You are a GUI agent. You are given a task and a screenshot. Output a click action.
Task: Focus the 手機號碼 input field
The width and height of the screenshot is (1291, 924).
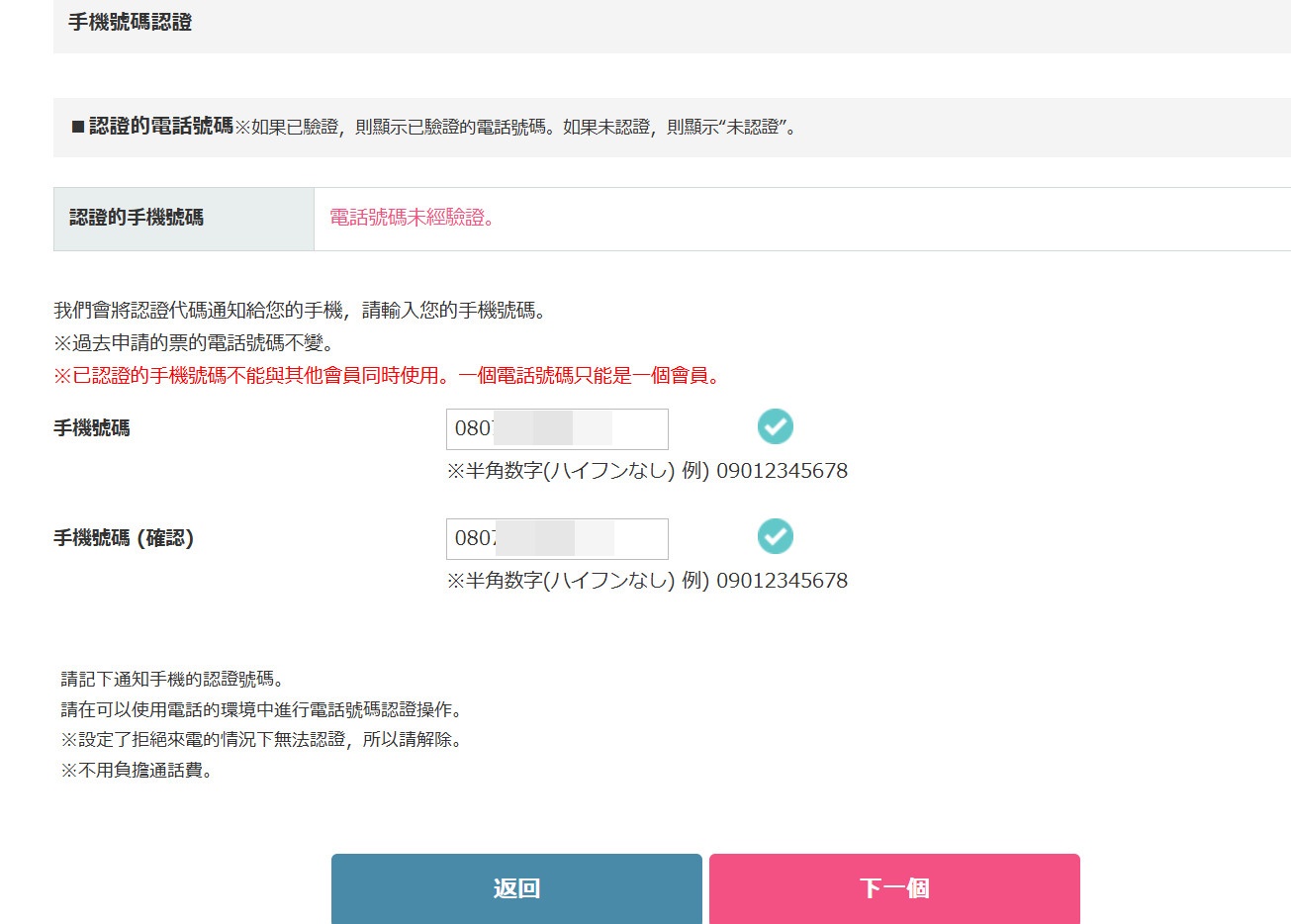557,429
